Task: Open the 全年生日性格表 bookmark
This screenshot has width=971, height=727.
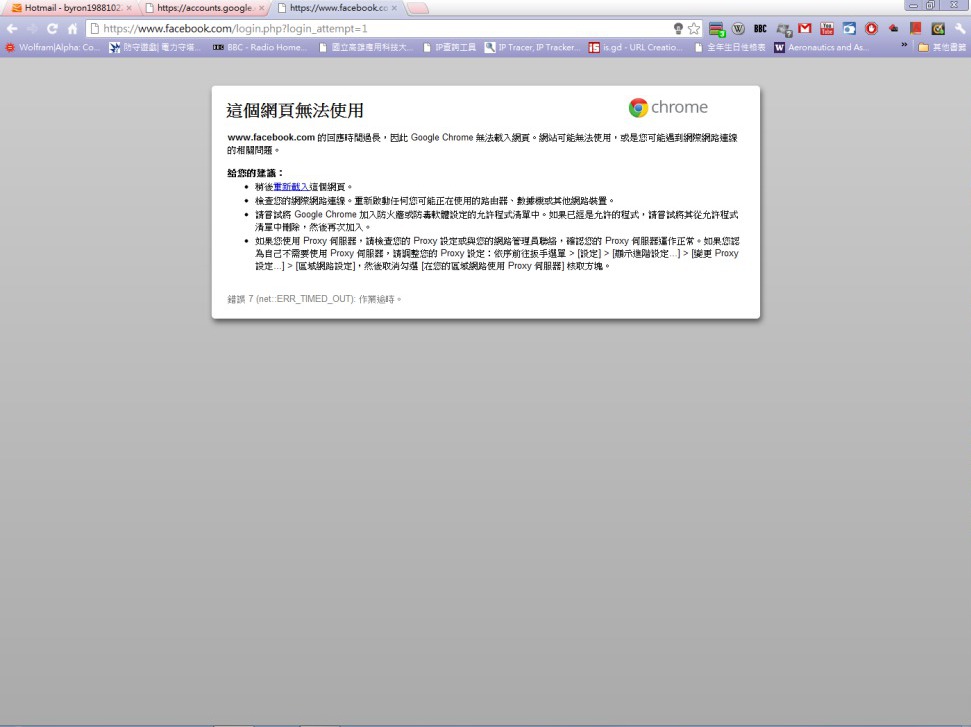Action: 729,47
